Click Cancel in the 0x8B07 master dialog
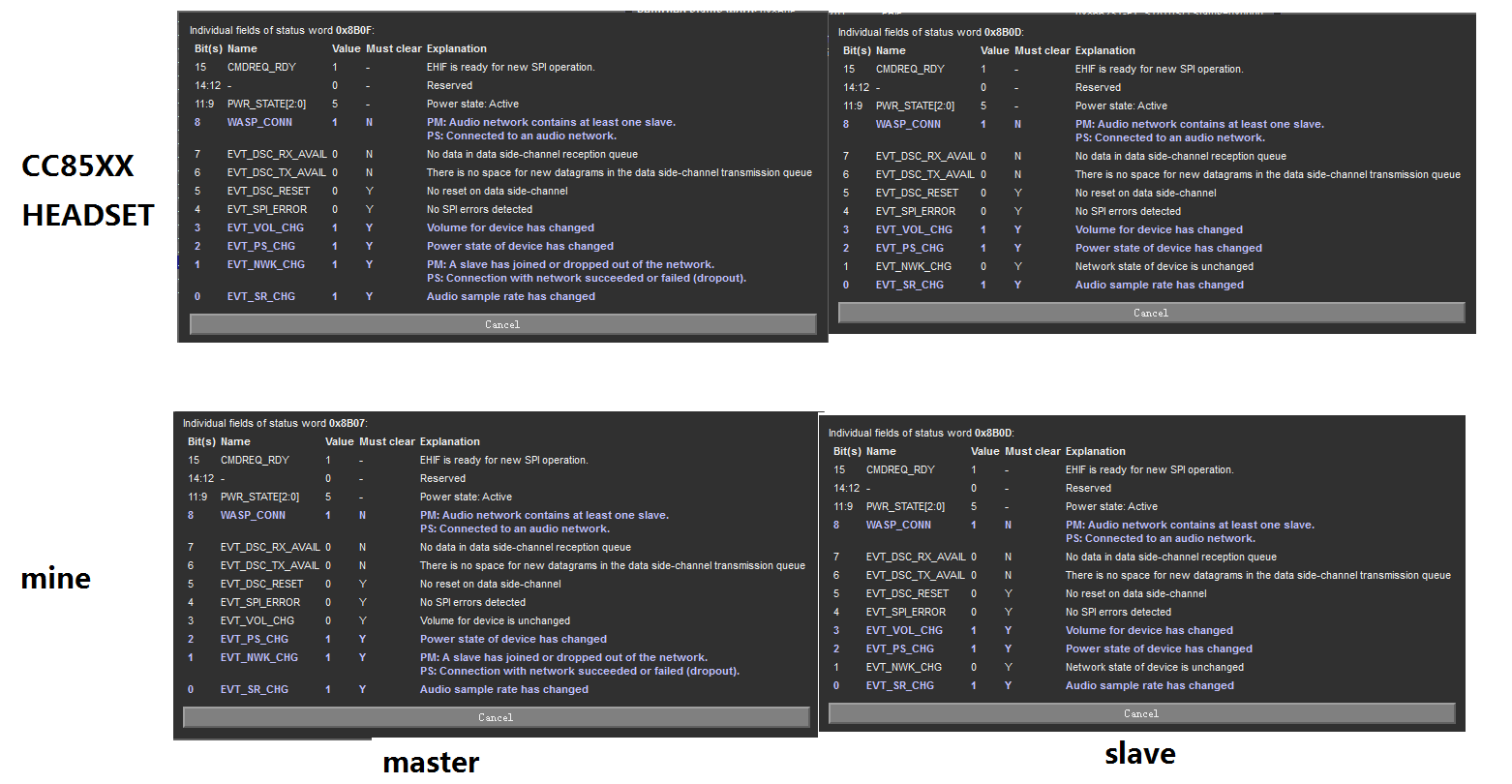Image resolution: width=1512 pixels, height=784 pixels. [x=496, y=718]
